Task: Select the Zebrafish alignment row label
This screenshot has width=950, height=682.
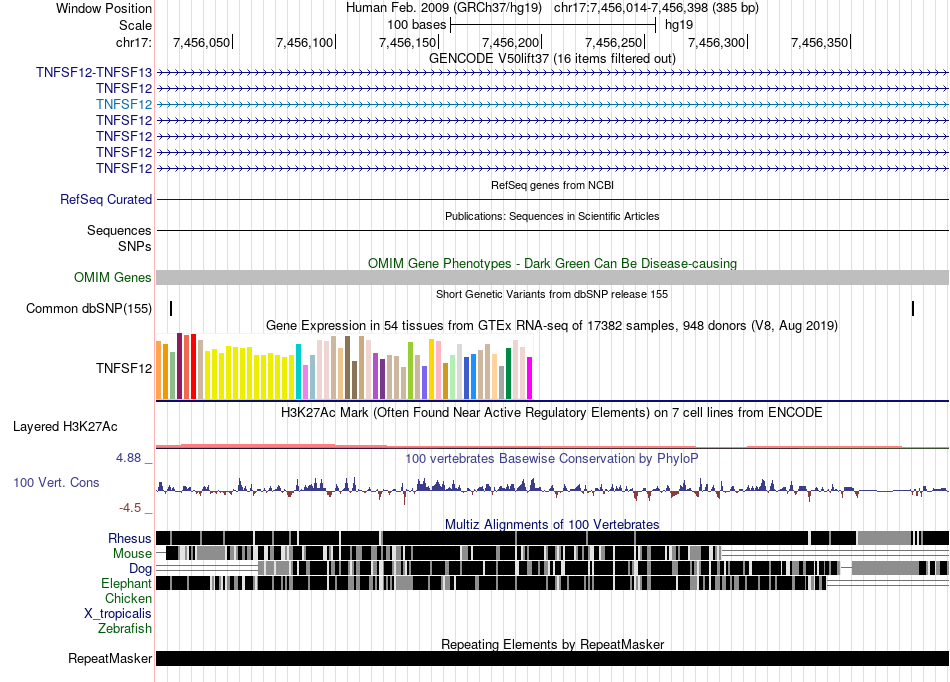Action: click(125, 629)
